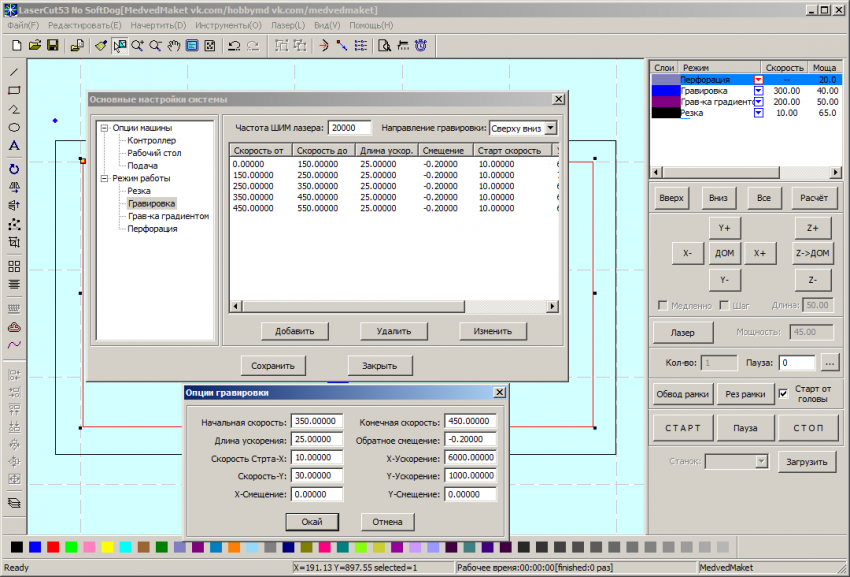Image resolution: width=850 pixels, height=577 pixels.
Task: Select 'Грав-ка градиентом' in settings tree
Action: 168,216
